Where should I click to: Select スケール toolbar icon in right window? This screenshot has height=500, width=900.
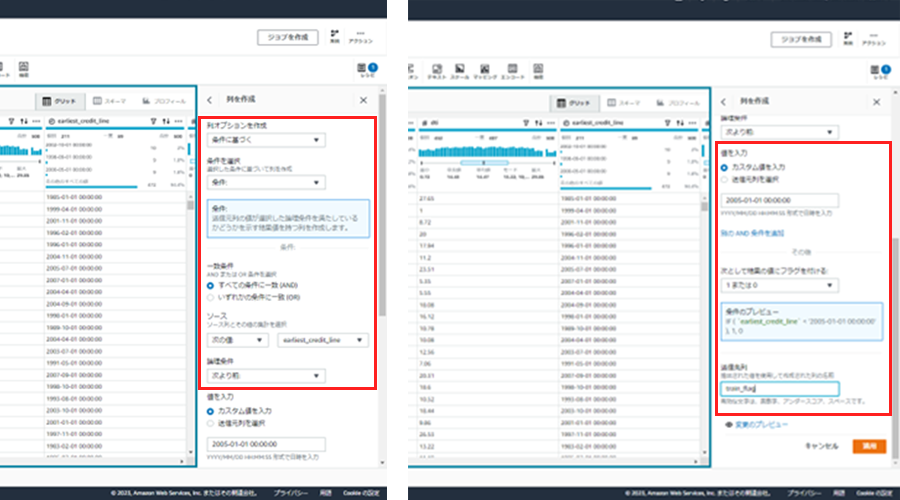point(460,72)
